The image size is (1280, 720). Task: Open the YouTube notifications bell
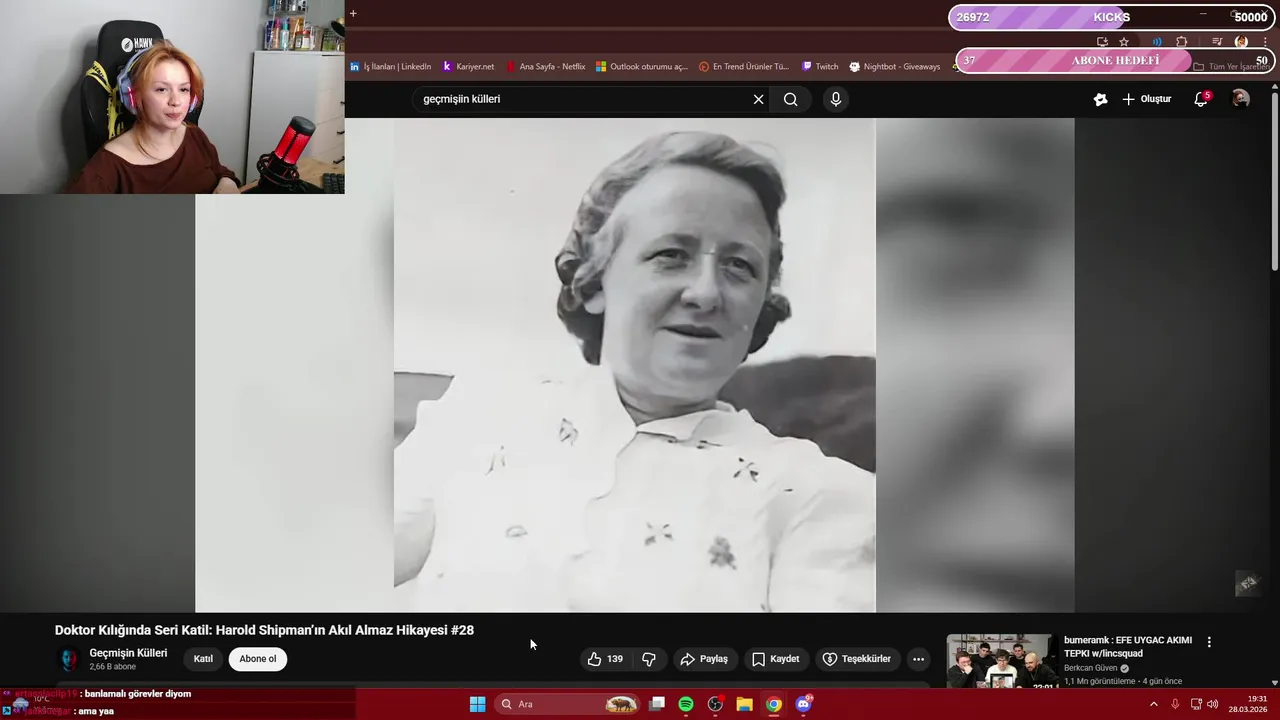(1202, 99)
